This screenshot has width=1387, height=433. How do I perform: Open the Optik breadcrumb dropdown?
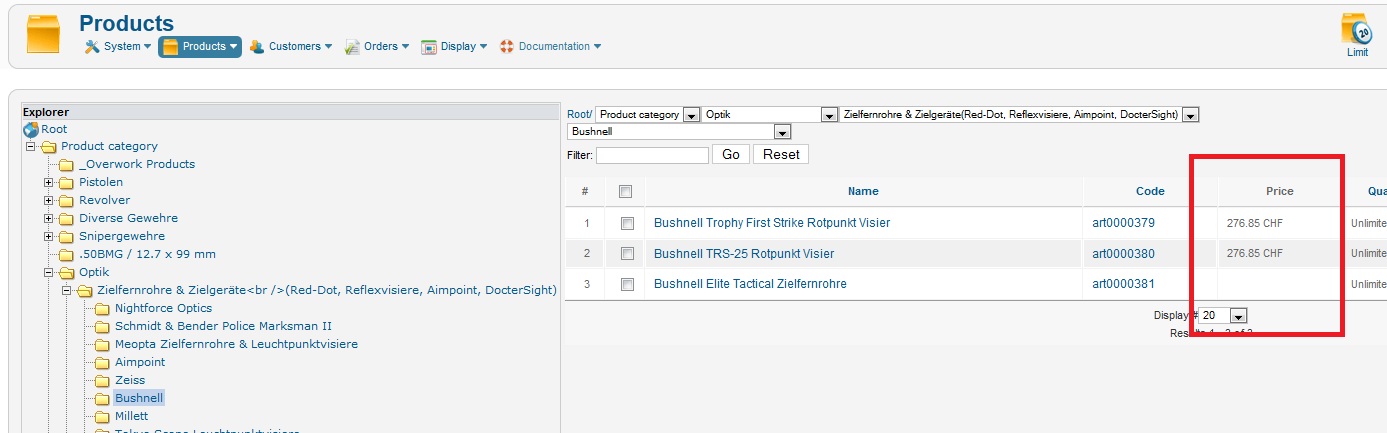[x=770, y=115]
